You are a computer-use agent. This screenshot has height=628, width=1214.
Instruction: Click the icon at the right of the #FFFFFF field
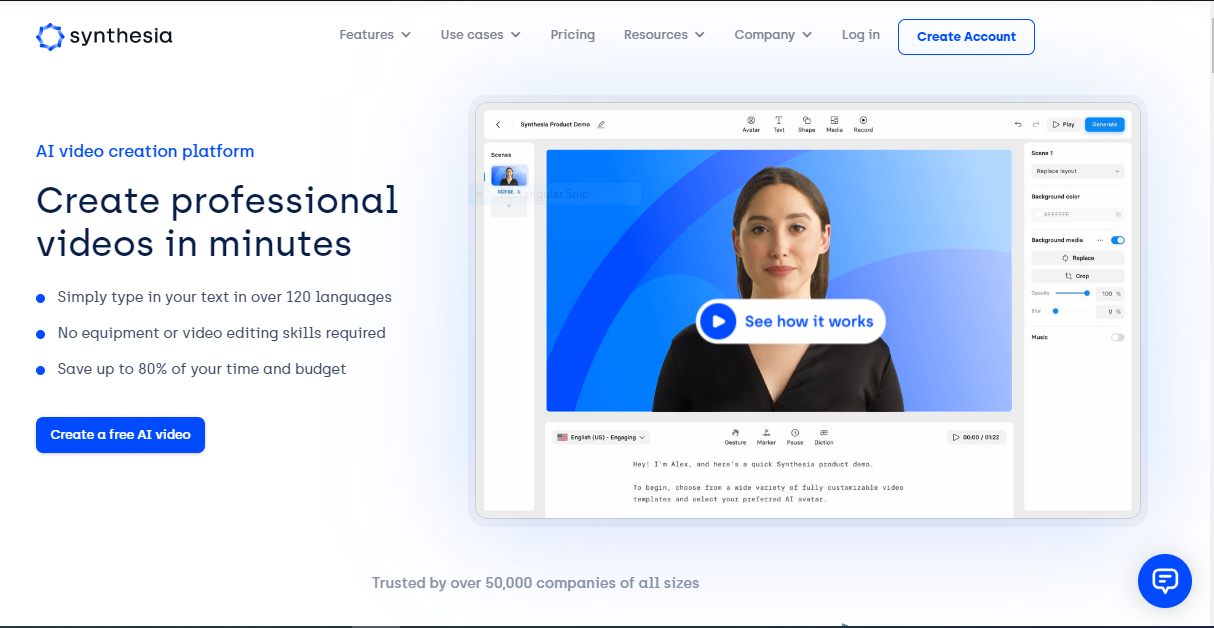click(1118, 214)
